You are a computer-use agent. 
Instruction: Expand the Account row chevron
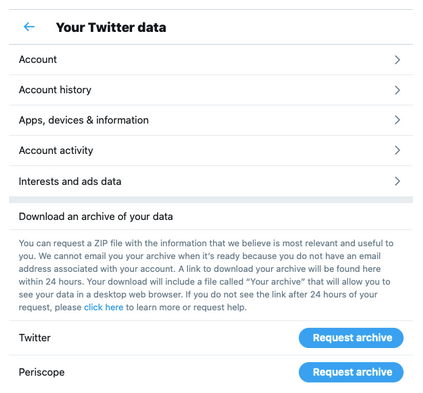click(397, 60)
